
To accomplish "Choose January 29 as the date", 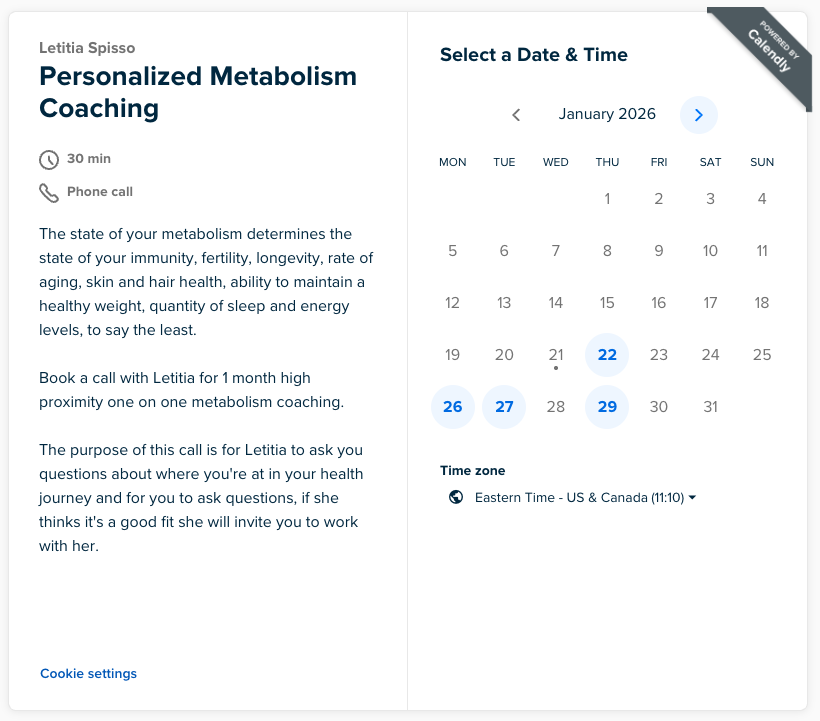I will tap(607, 407).
